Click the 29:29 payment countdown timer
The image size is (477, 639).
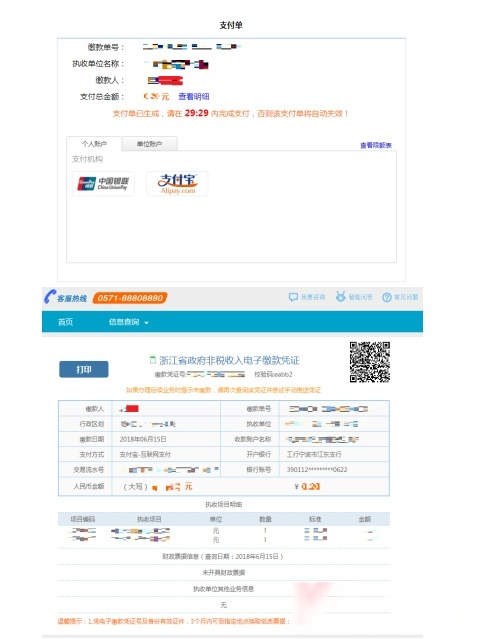coord(197,113)
